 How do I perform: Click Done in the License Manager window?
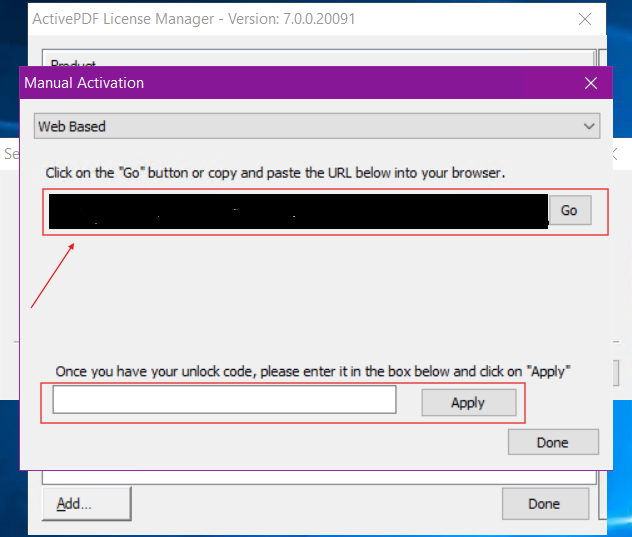(x=545, y=504)
